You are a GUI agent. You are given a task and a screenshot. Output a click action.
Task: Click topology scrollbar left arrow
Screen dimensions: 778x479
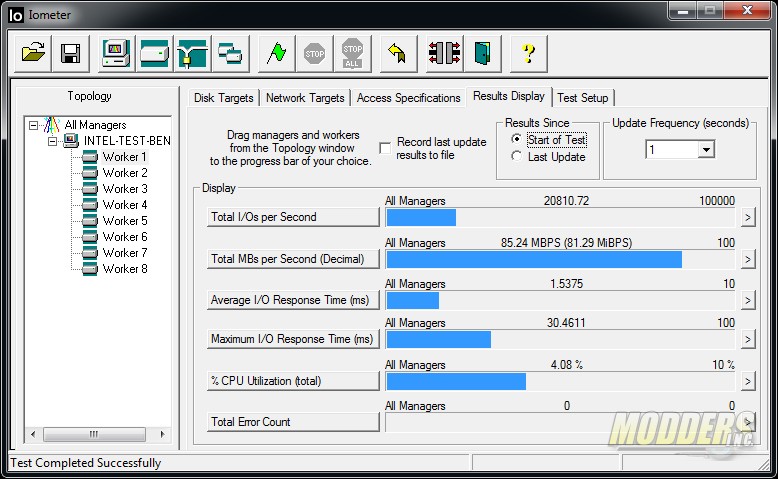[x=33, y=434]
